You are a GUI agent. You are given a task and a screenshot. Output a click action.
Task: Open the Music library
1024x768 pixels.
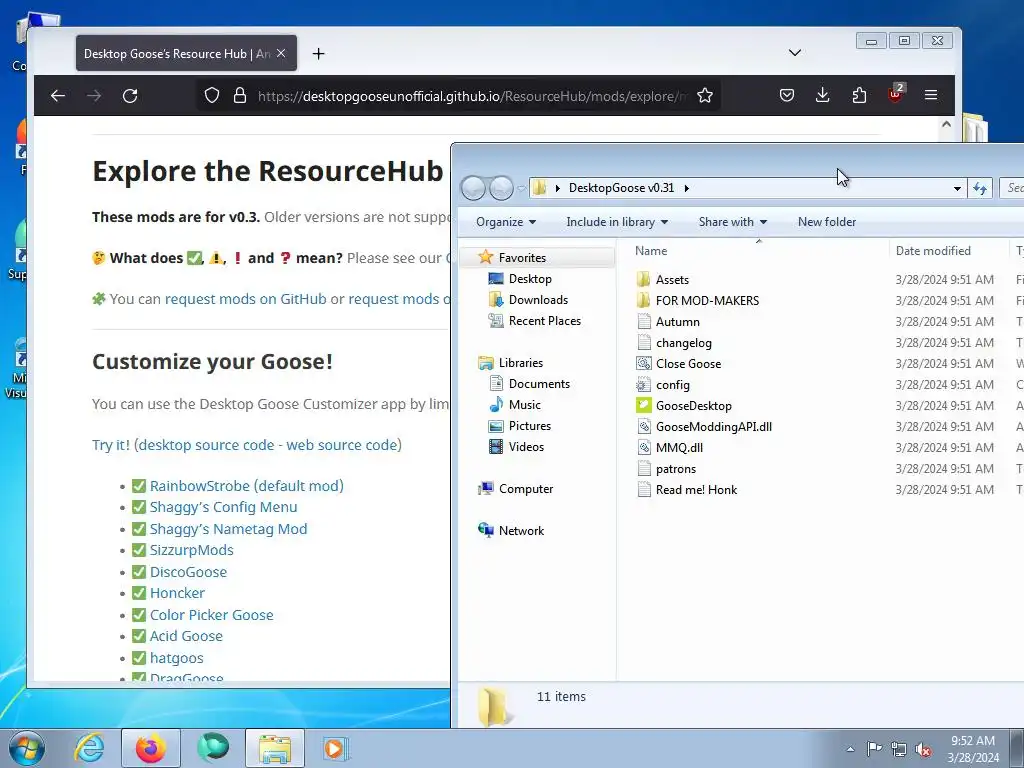pos(524,405)
